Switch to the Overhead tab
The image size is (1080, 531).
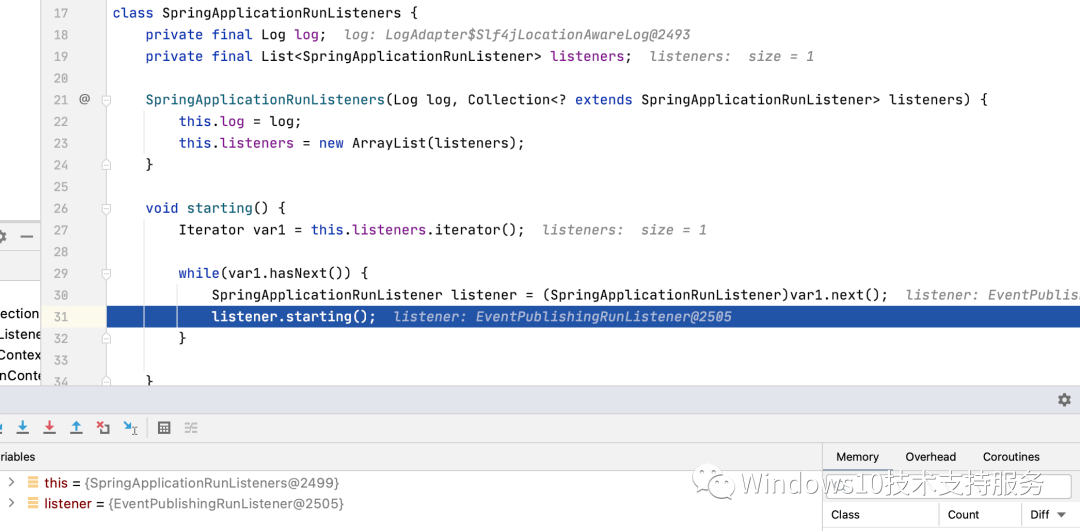point(931,457)
